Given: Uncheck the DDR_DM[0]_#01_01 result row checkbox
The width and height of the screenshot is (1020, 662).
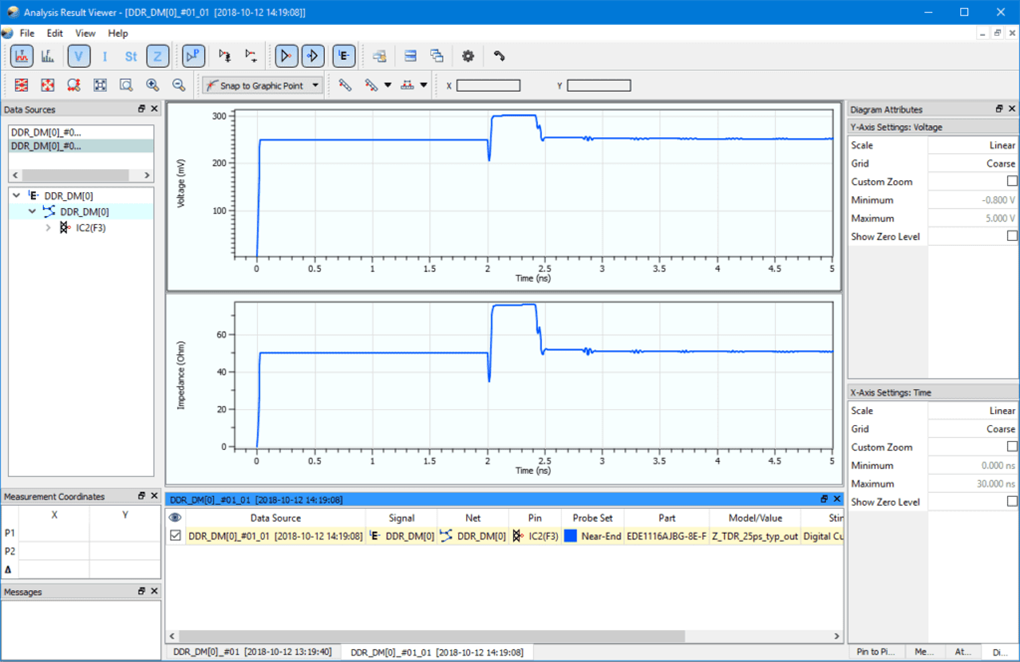Looking at the screenshot, I should [x=175, y=536].
